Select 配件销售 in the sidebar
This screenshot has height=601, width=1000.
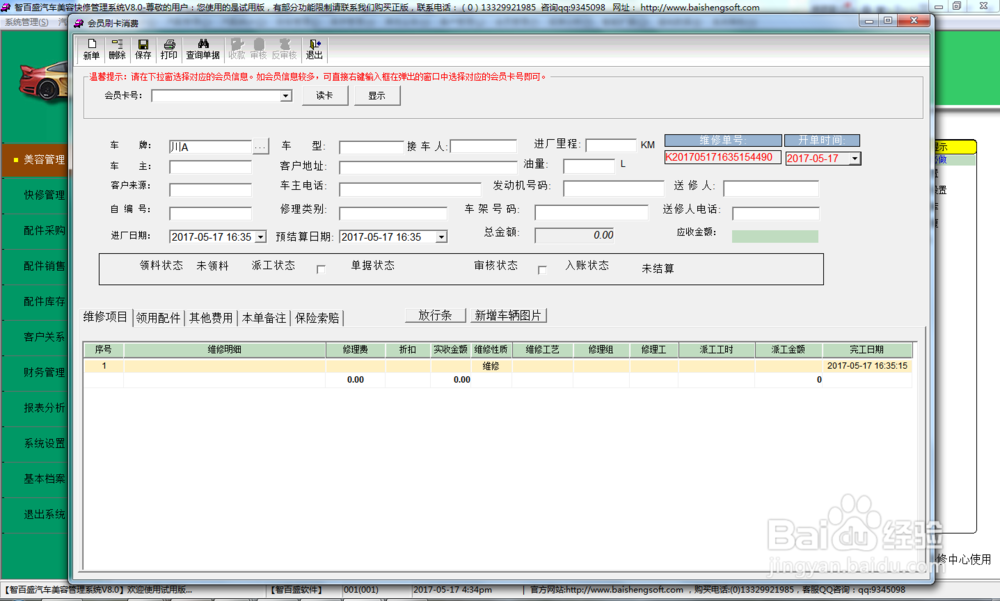37,266
